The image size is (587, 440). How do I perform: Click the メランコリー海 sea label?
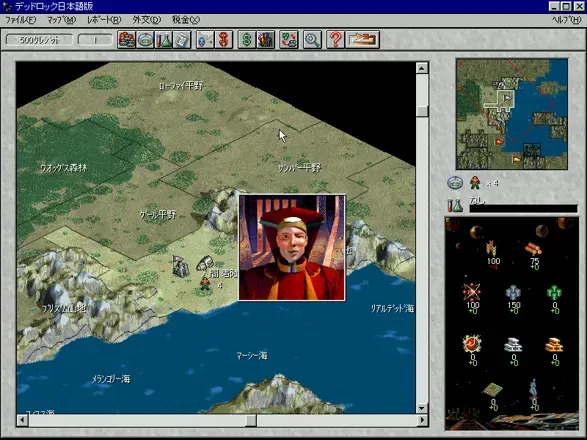(x=111, y=379)
